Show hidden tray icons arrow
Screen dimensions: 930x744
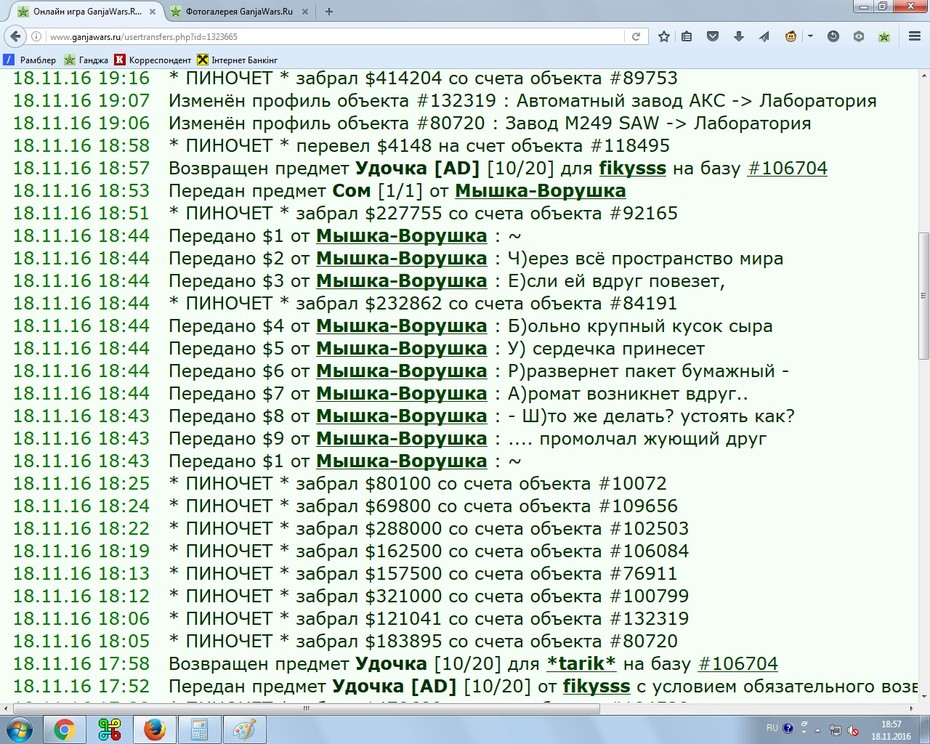pos(818,730)
